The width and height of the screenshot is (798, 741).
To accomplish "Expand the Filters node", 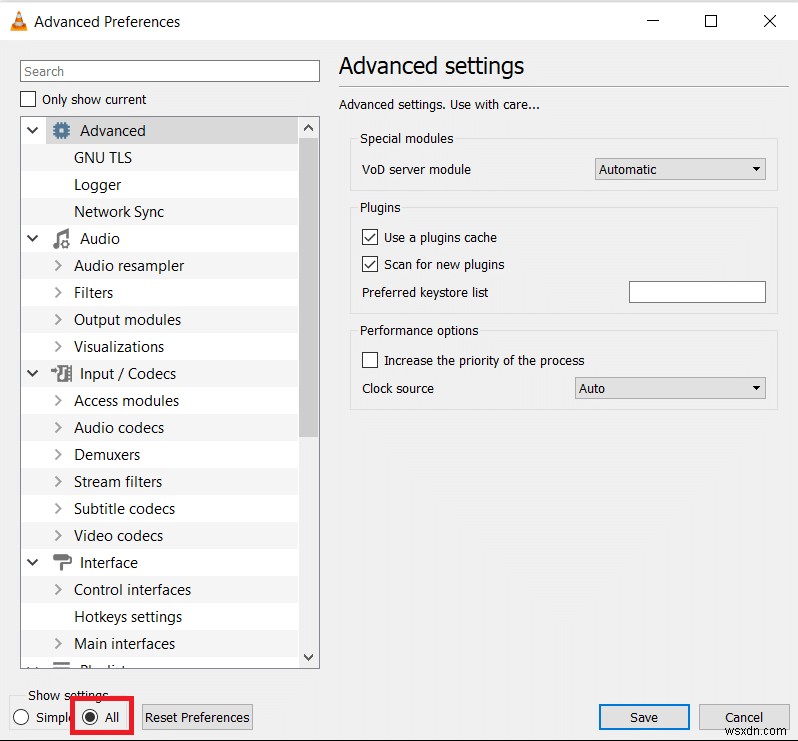I will click(58, 293).
